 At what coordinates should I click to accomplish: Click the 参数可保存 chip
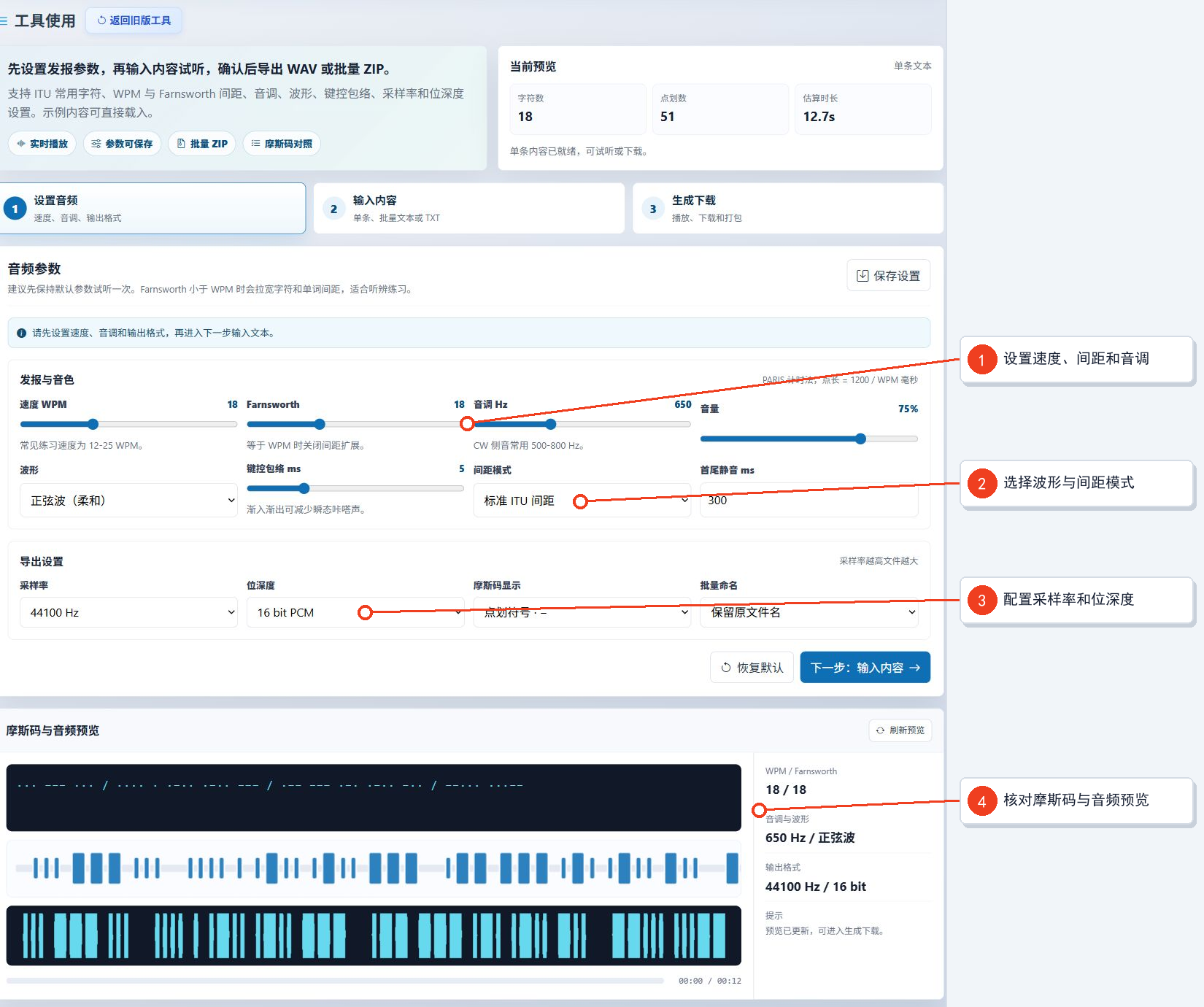(x=122, y=144)
